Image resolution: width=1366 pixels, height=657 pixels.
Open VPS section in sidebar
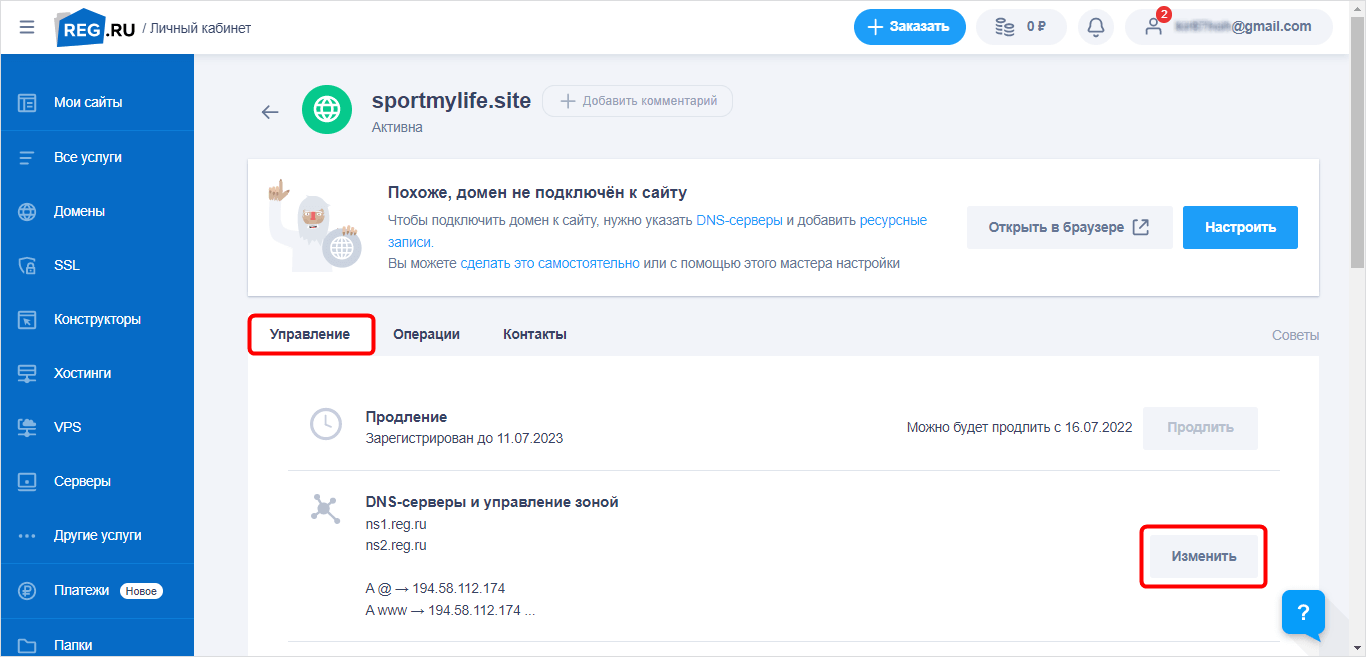tap(67, 427)
